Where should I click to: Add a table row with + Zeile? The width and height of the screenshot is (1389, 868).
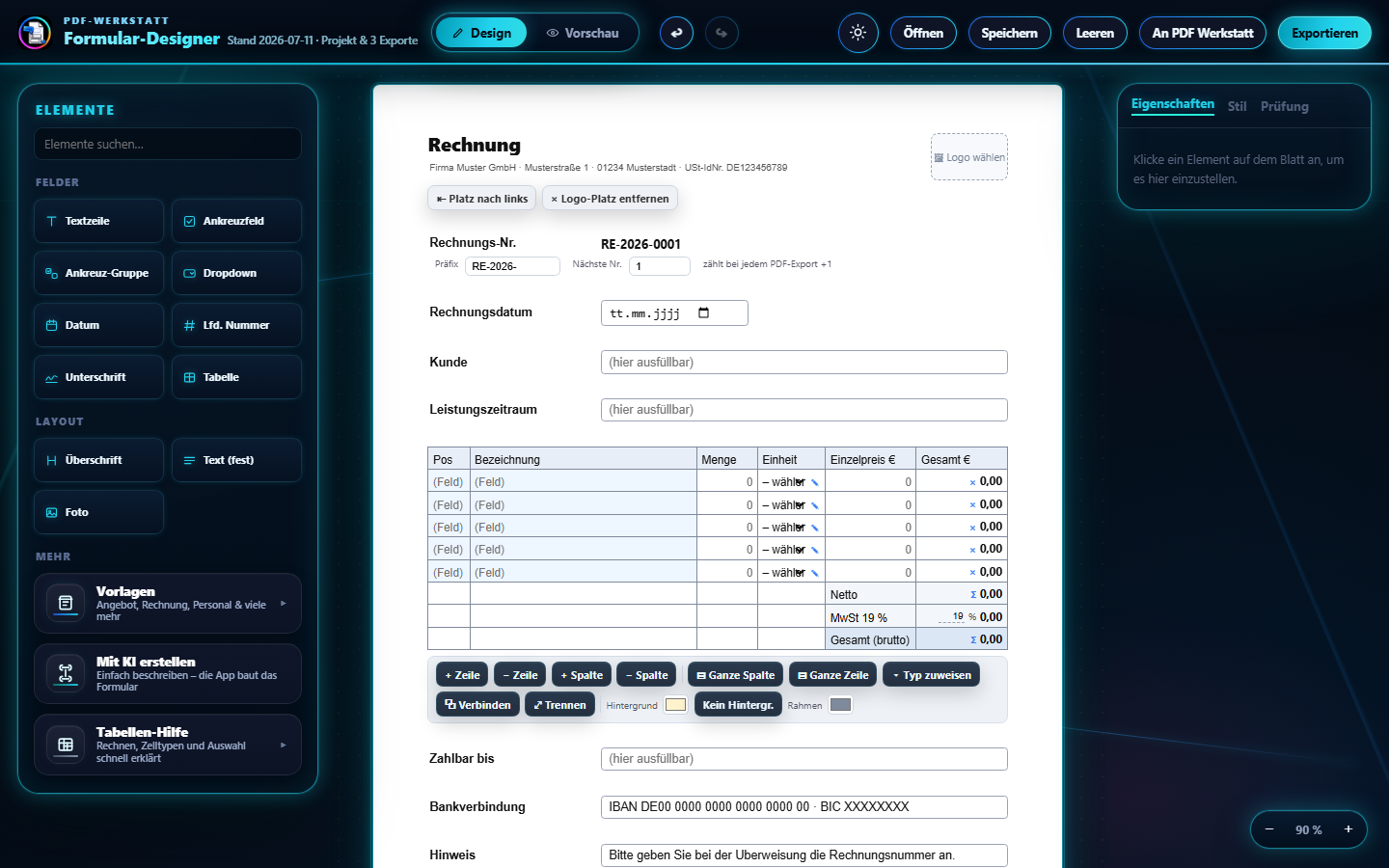[462, 675]
